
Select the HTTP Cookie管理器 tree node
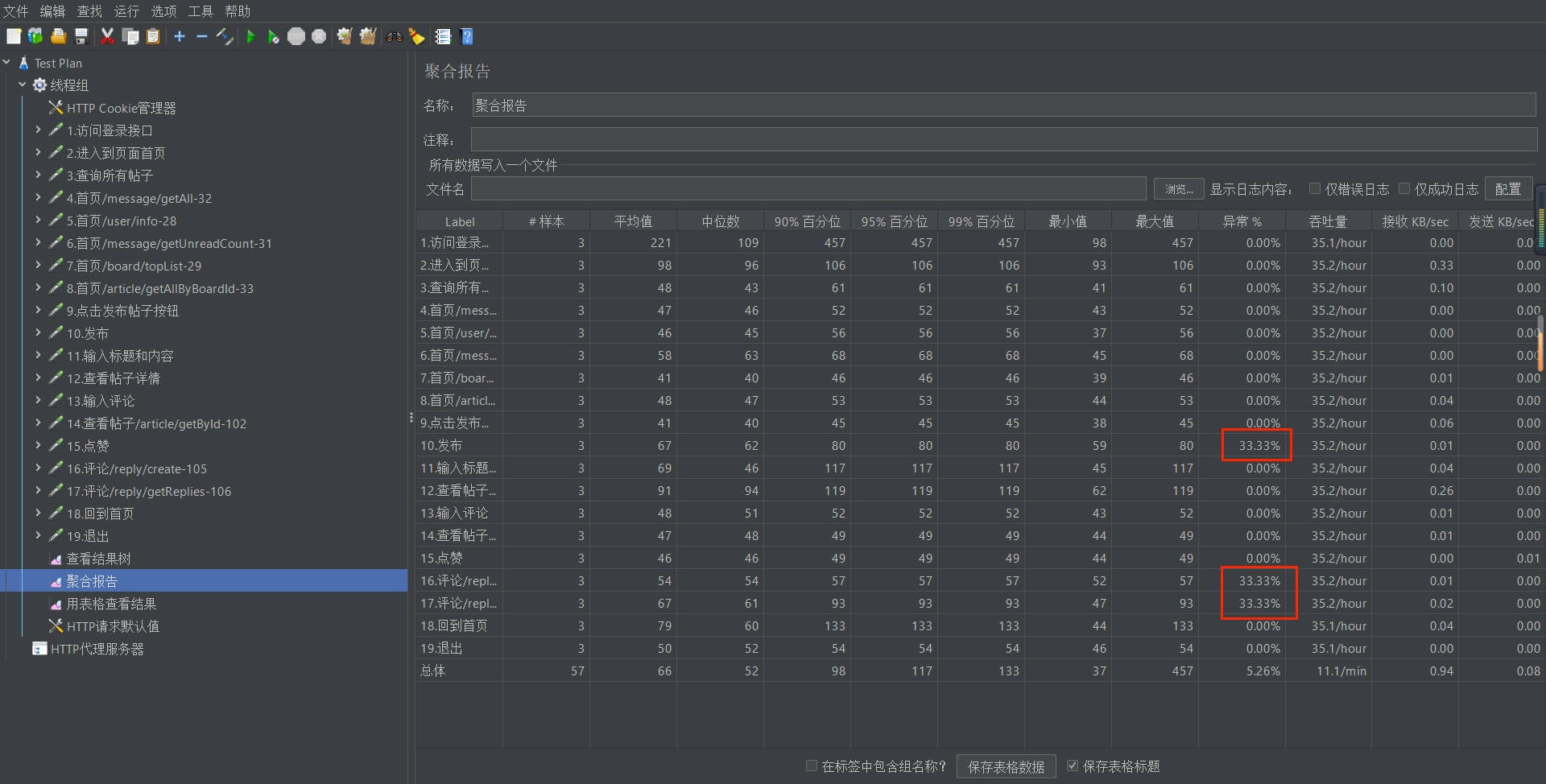point(121,108)
